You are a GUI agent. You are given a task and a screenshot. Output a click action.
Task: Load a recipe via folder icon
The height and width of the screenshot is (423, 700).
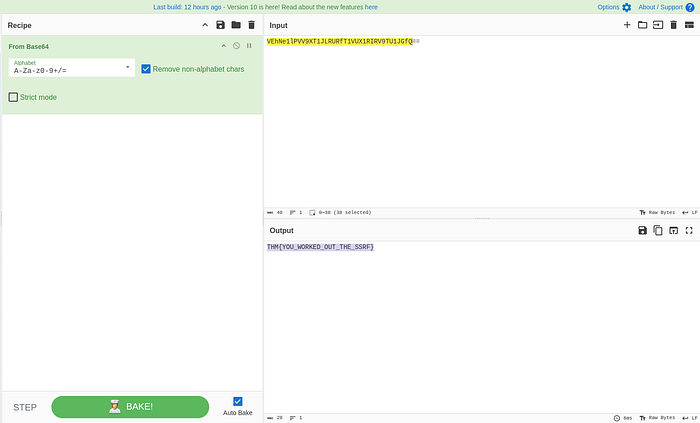tap(236, 25)
